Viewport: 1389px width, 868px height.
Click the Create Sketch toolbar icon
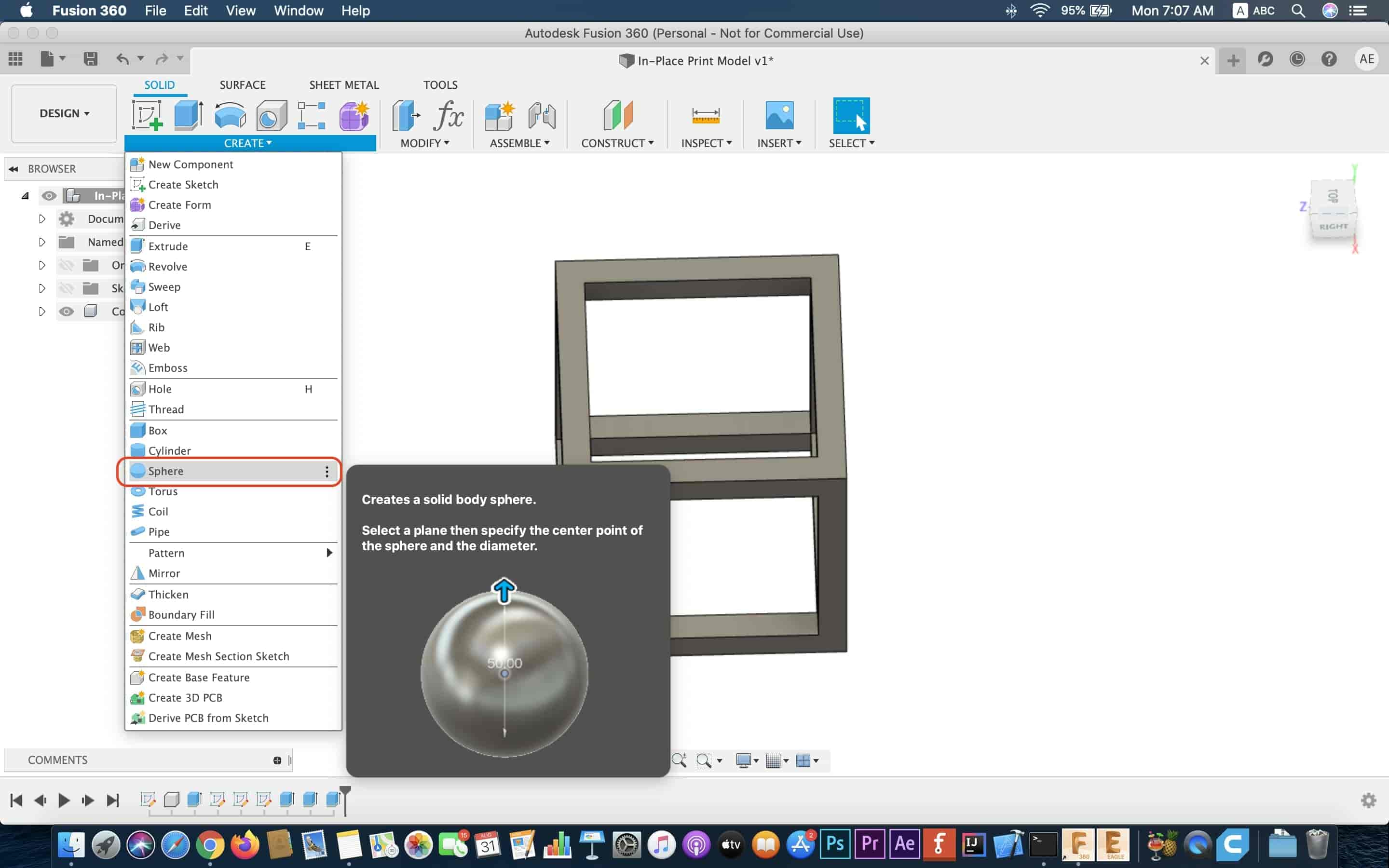tap(148, 115)
